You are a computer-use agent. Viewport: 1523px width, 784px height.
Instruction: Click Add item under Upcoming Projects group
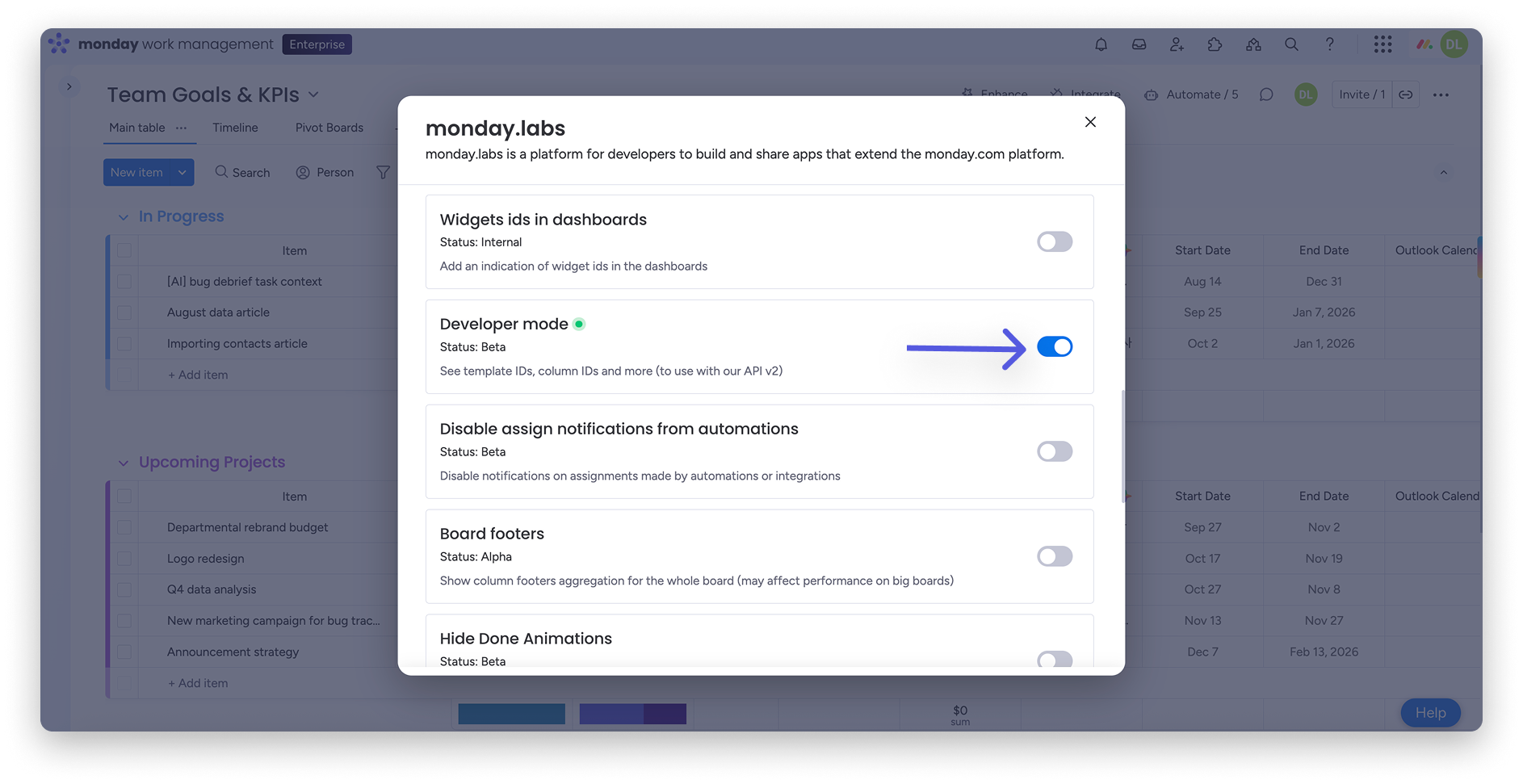[x=198, y=683]
